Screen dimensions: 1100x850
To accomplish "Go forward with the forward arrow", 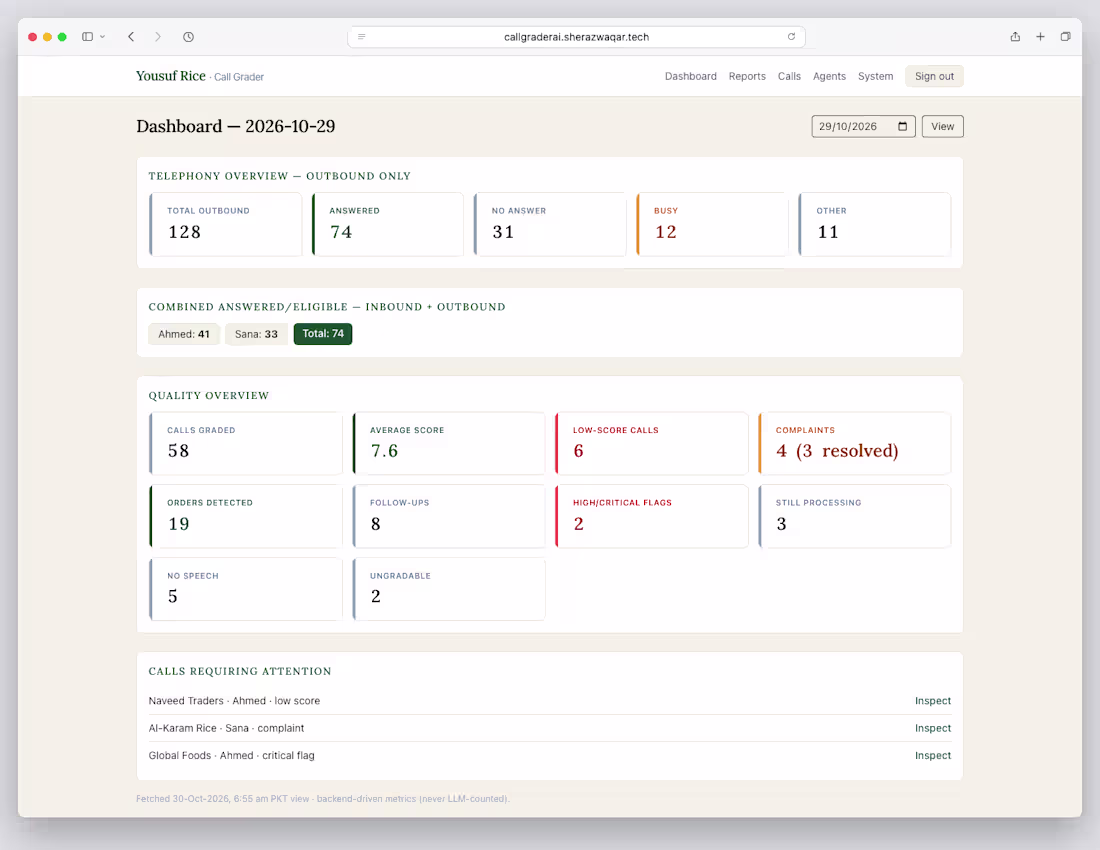I will click(158, 36).
